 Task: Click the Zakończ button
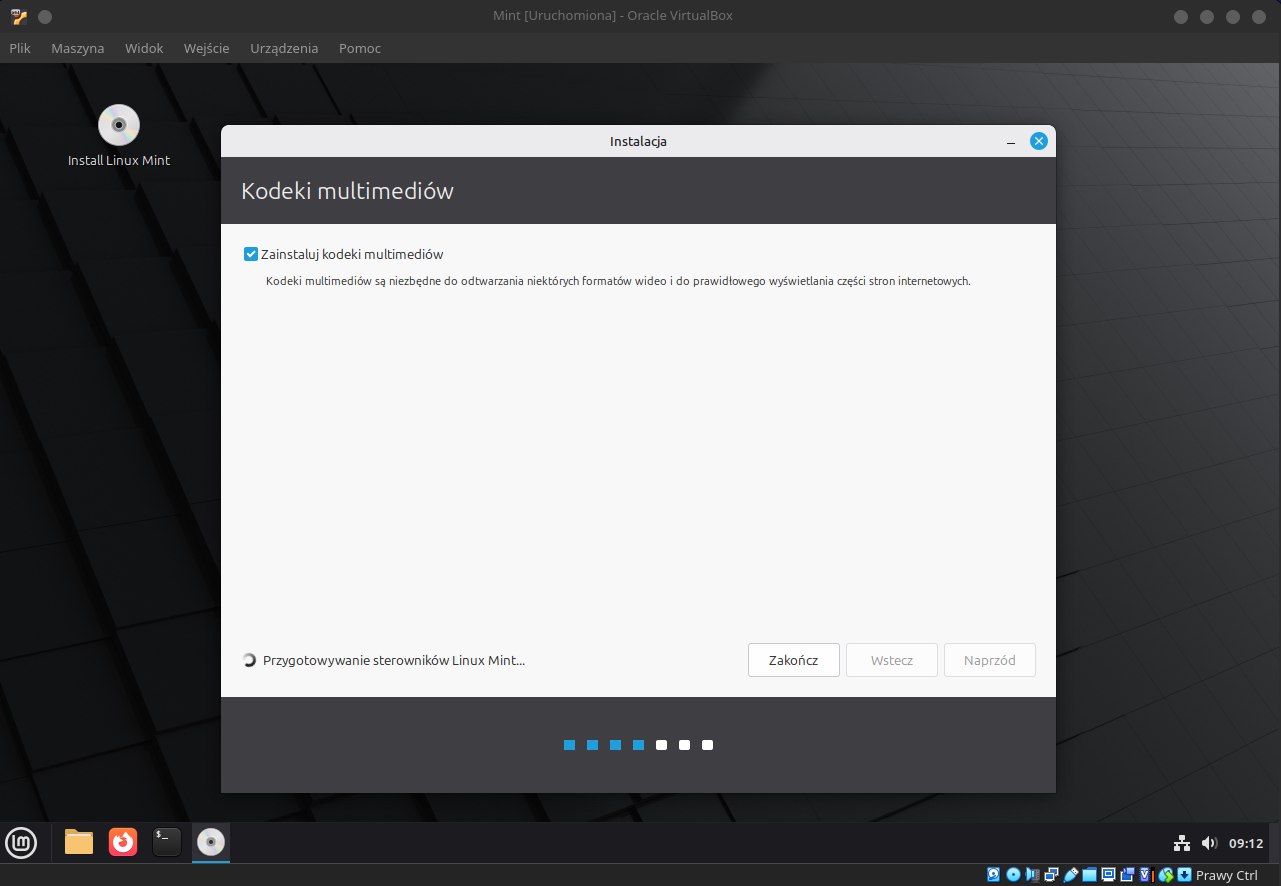[793, 660]
